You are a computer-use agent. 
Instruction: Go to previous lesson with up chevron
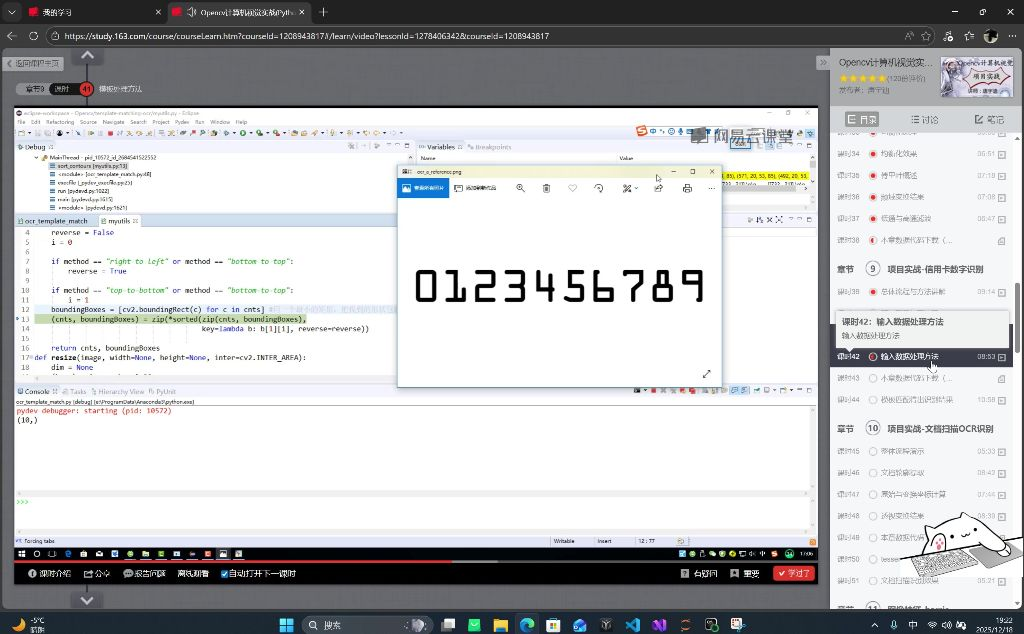(87, 55)
